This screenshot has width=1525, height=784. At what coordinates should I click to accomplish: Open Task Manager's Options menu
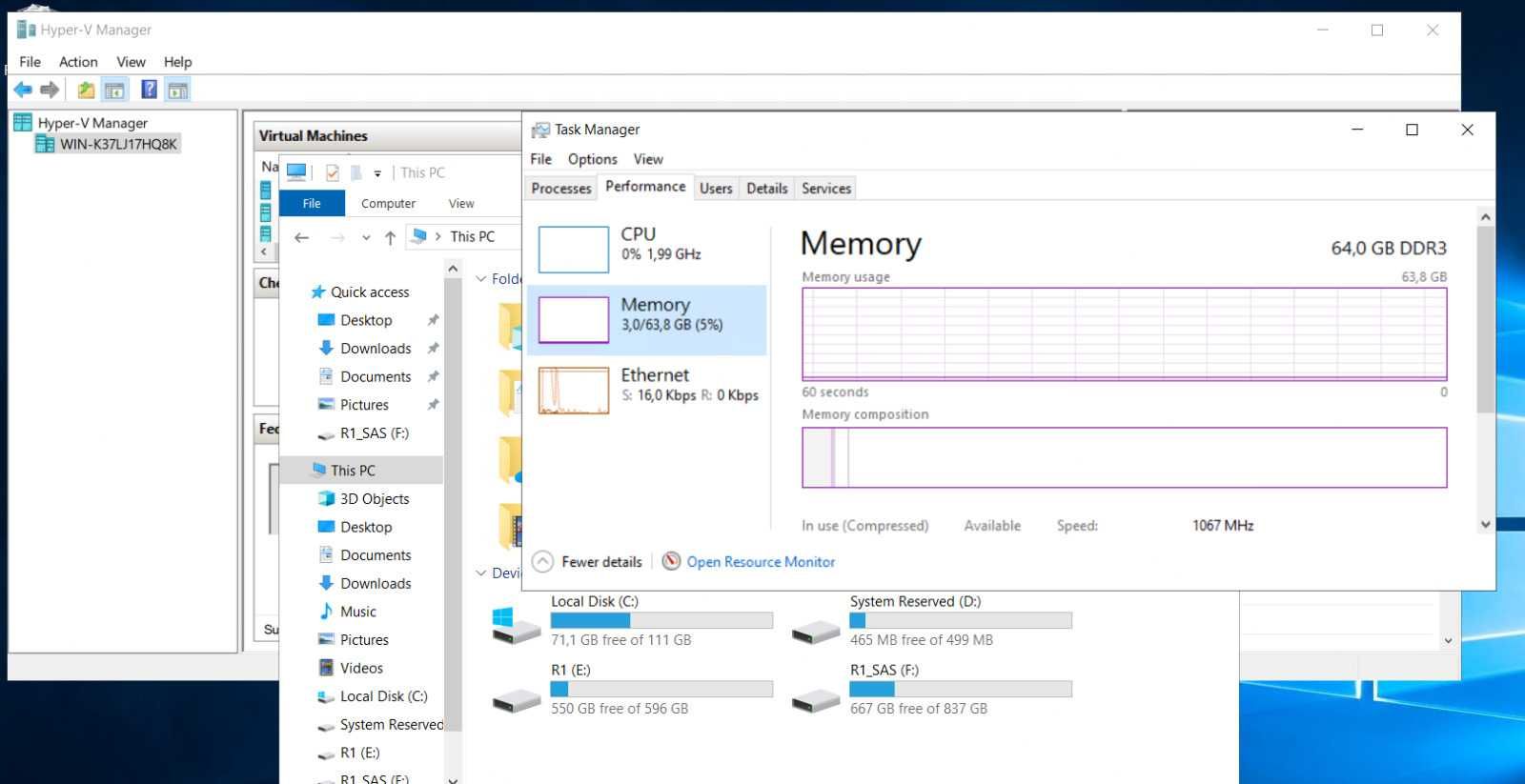pyautogui.click(x=592, y=159)
